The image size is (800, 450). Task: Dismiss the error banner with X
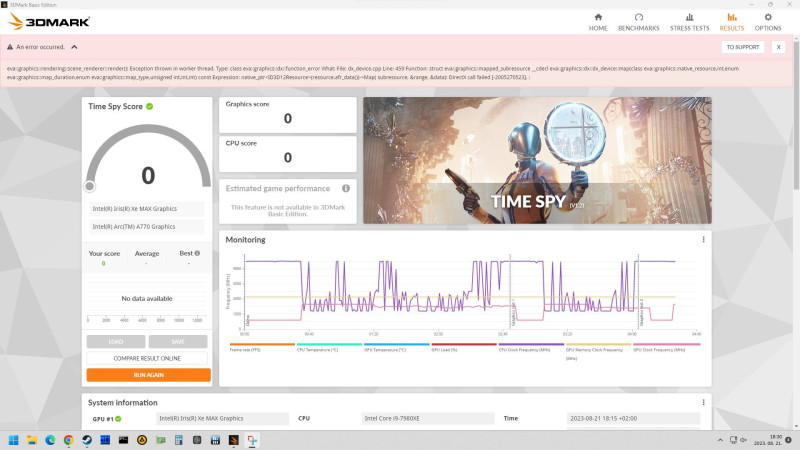779,47
